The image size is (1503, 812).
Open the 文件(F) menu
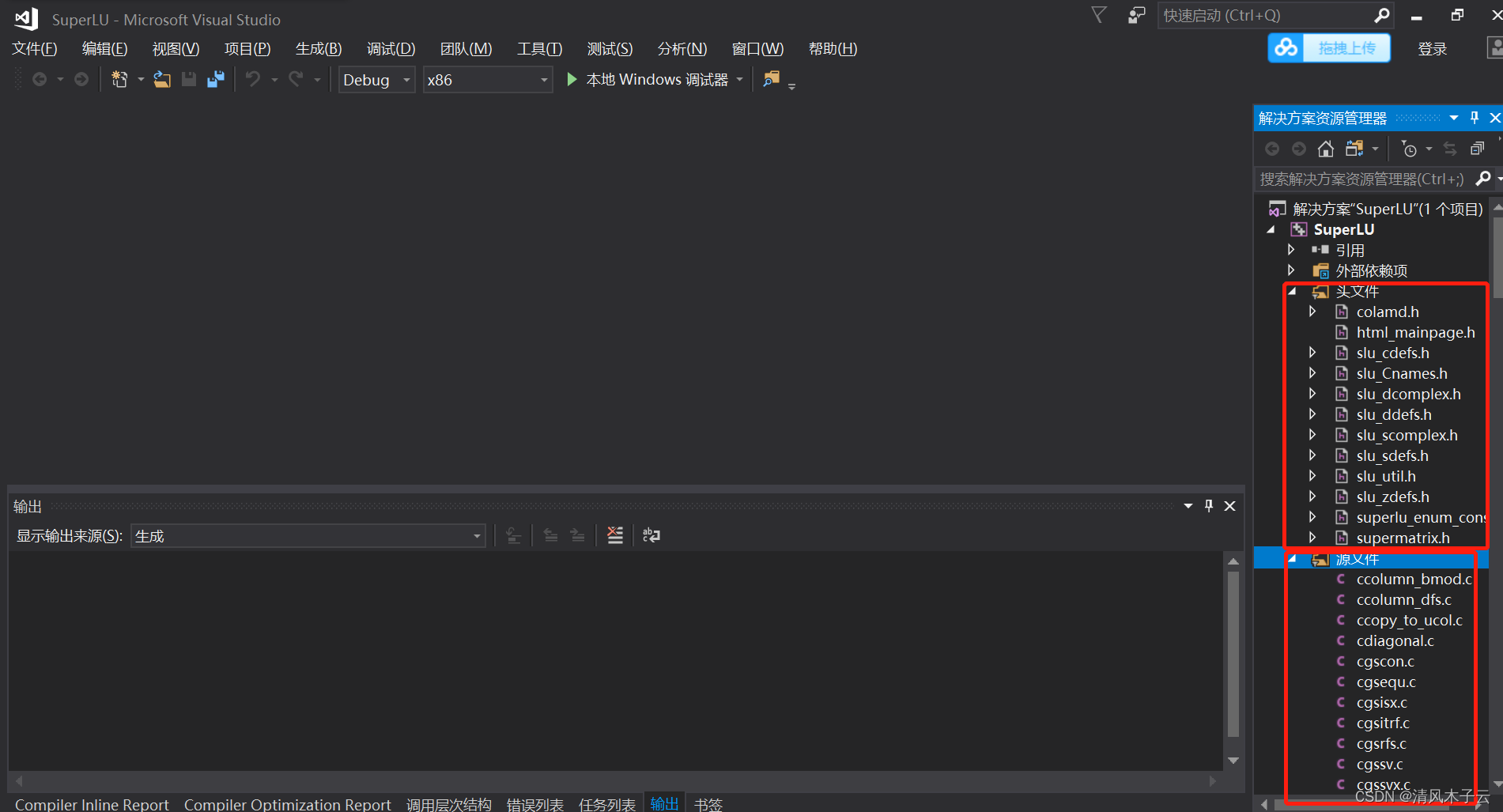35,49
